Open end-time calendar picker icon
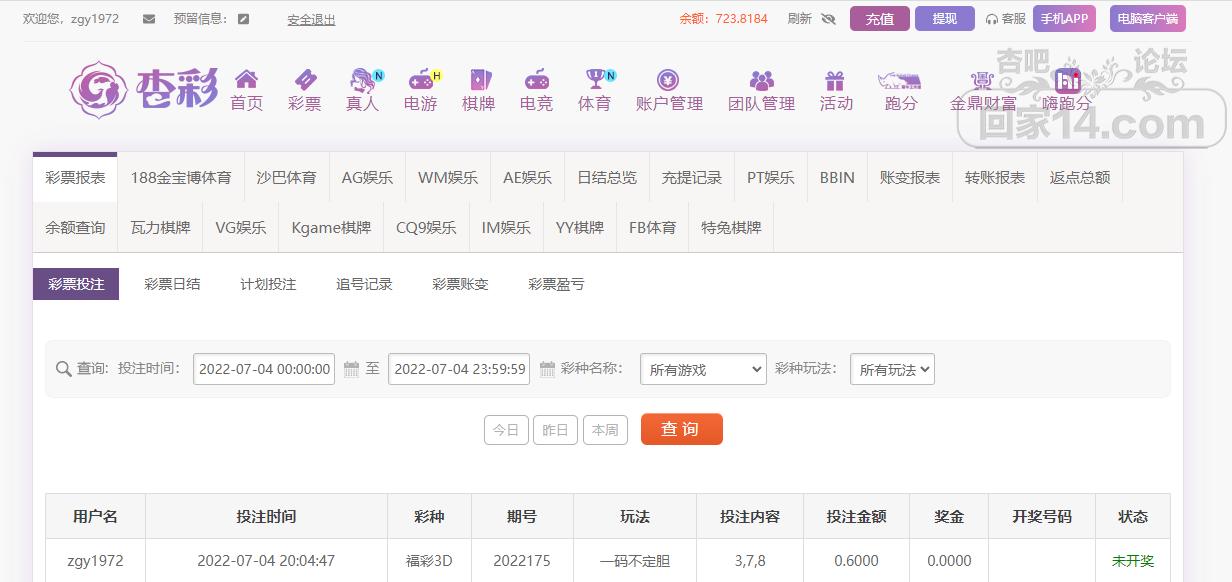1232x582 pixels. point(547,369)
